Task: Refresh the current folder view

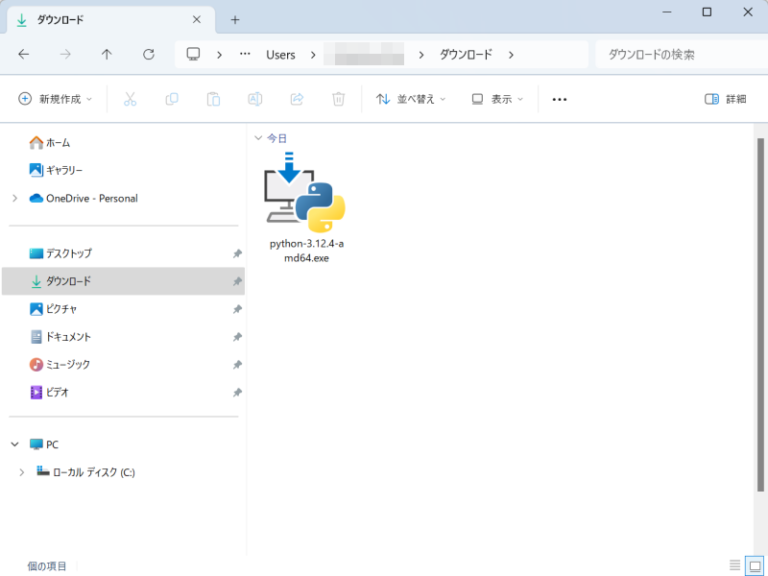Action: (149, 55)
